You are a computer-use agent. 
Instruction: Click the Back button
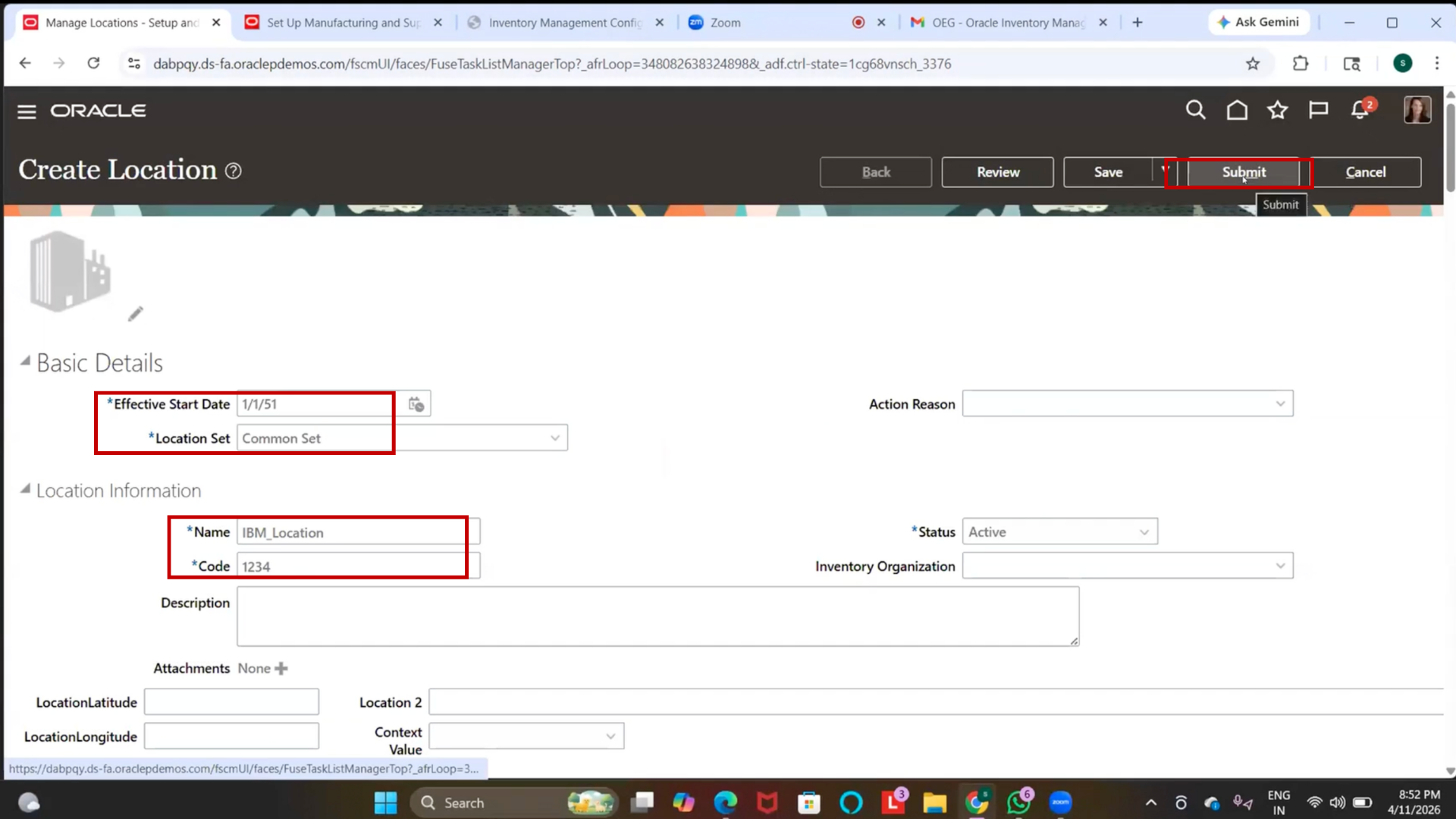[876, 172]
